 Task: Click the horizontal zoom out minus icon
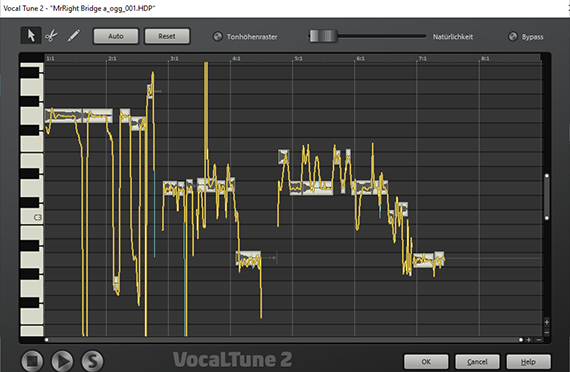click(539, 340)
